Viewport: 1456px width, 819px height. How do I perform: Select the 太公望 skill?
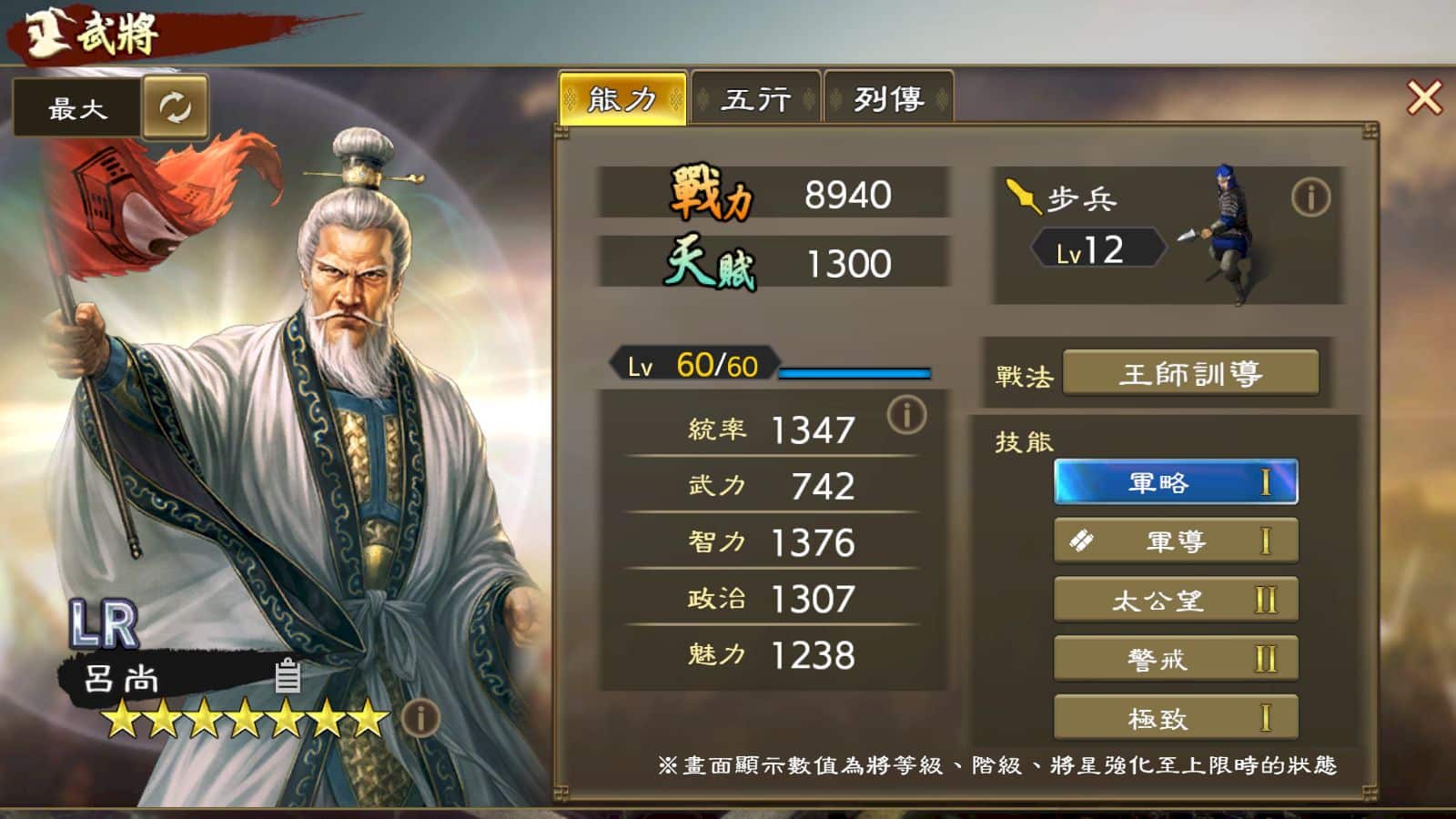tap(1176, 600)
